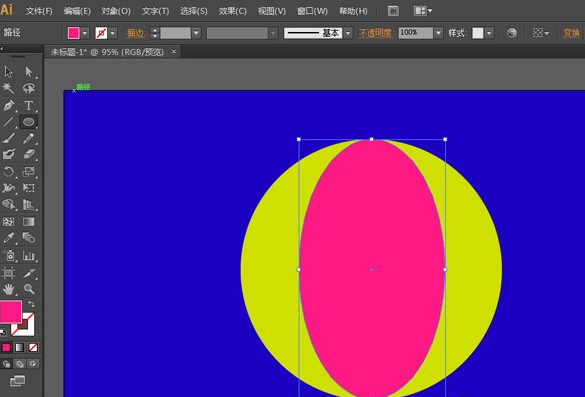Enable Draw Normal mode
Image resolution: width=585 pixels, height=397 pixels.
coord(6,364)
